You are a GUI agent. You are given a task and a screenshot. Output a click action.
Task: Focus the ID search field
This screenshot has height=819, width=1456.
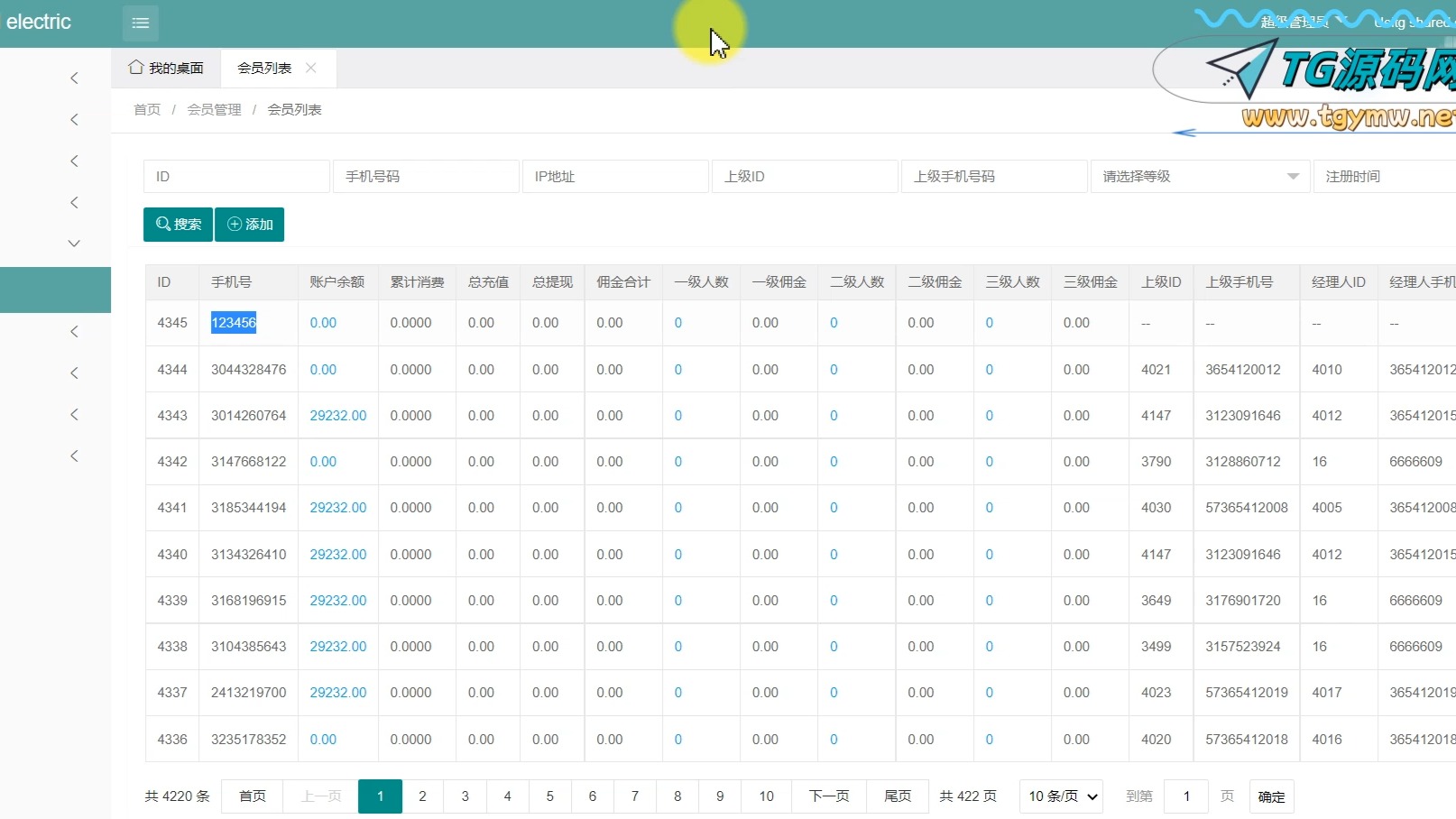click(236, 176)
